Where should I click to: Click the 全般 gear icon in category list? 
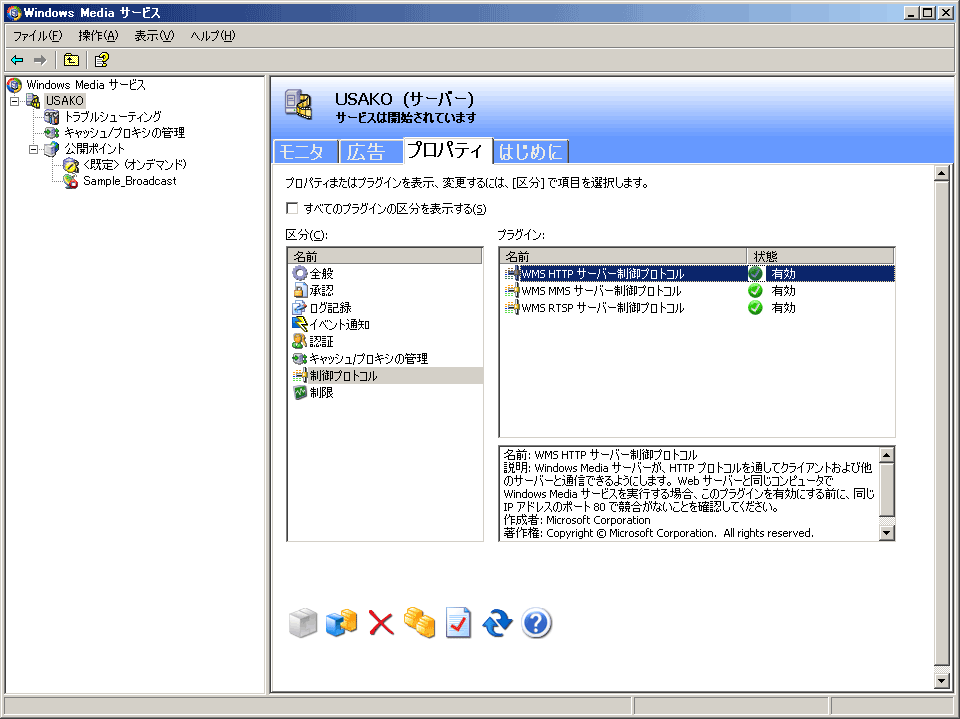(299, 273)
